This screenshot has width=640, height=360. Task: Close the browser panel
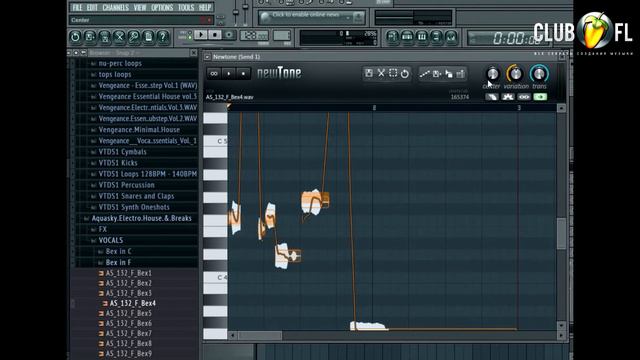click(194, 53)
